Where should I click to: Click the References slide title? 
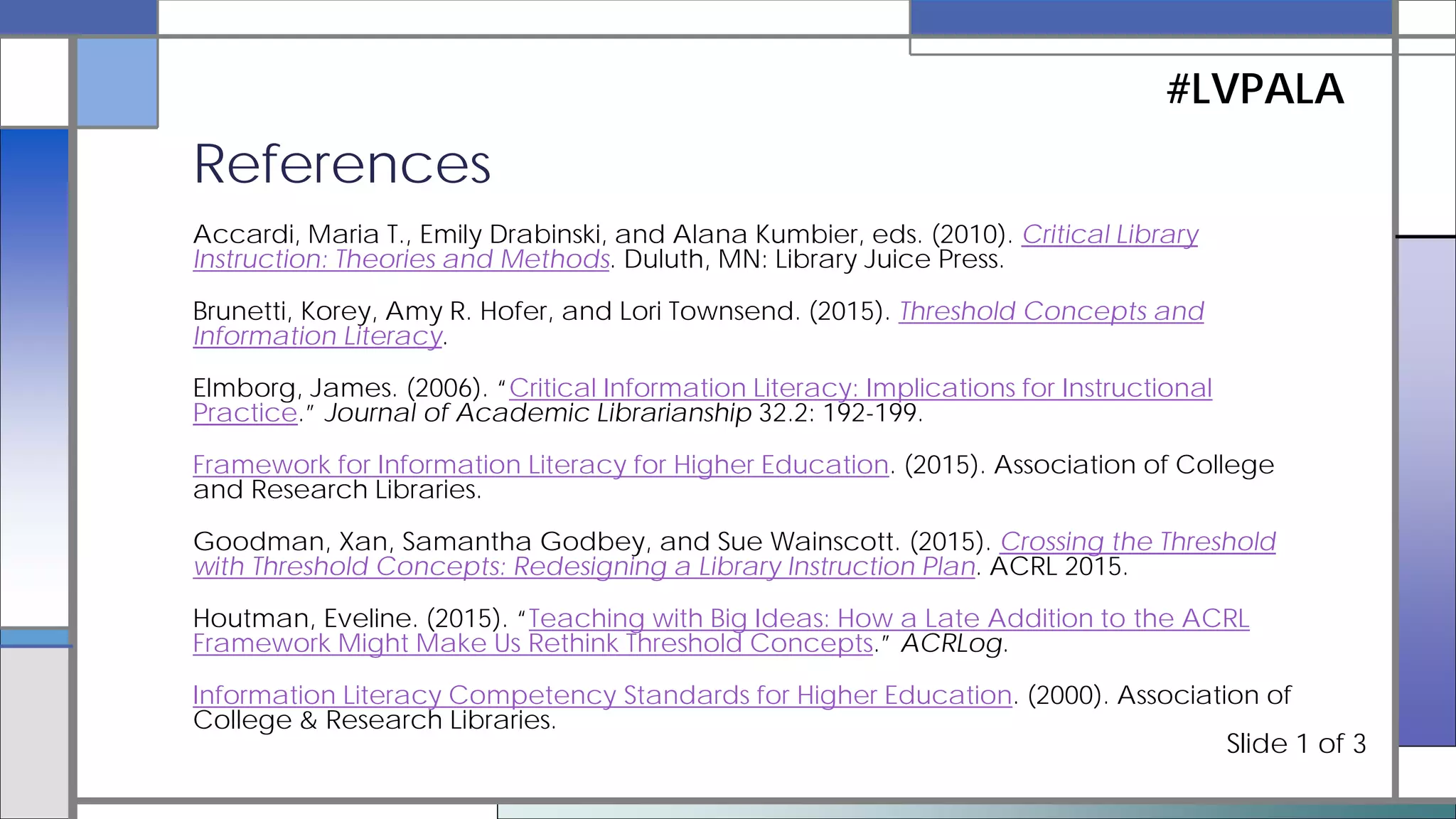tap(342, 164)
